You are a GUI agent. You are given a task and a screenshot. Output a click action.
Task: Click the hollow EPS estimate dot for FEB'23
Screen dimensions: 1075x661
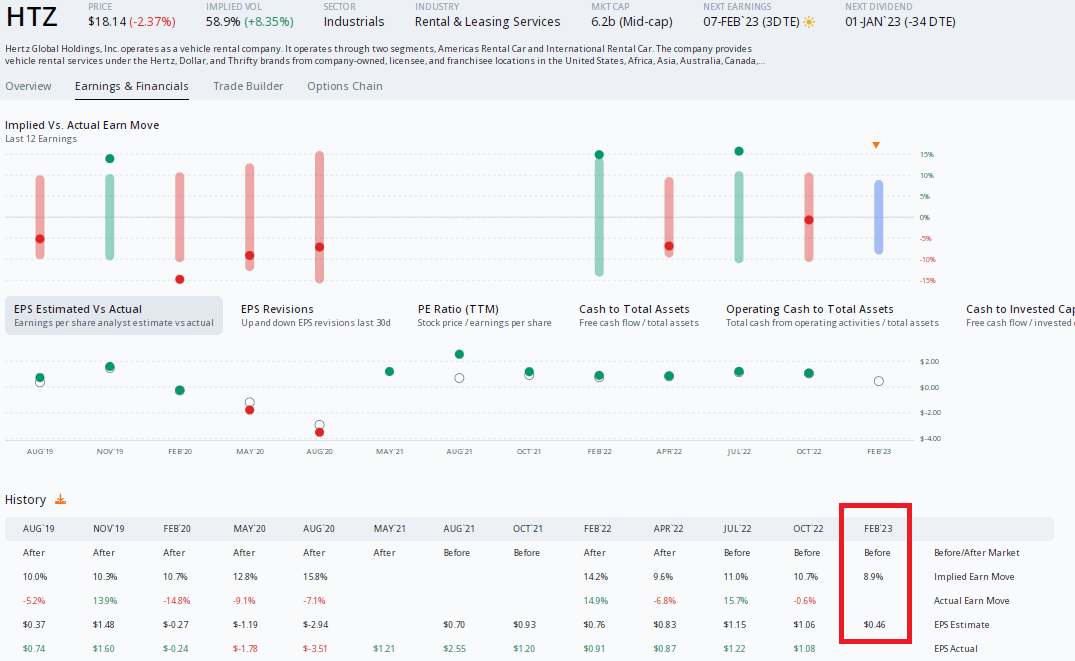click(878, 380)
